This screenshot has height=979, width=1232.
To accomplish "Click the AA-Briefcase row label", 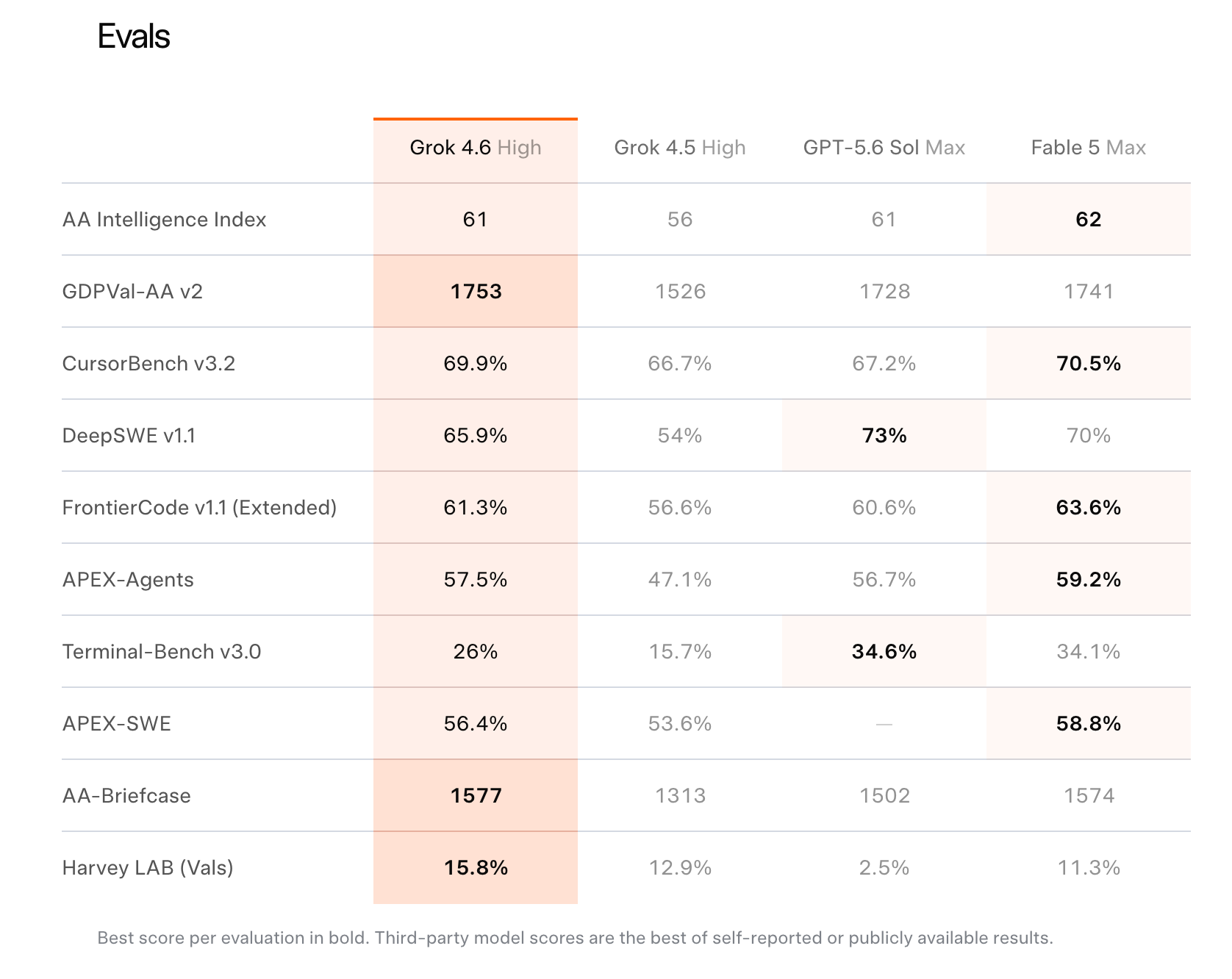I will pos(126,796).
